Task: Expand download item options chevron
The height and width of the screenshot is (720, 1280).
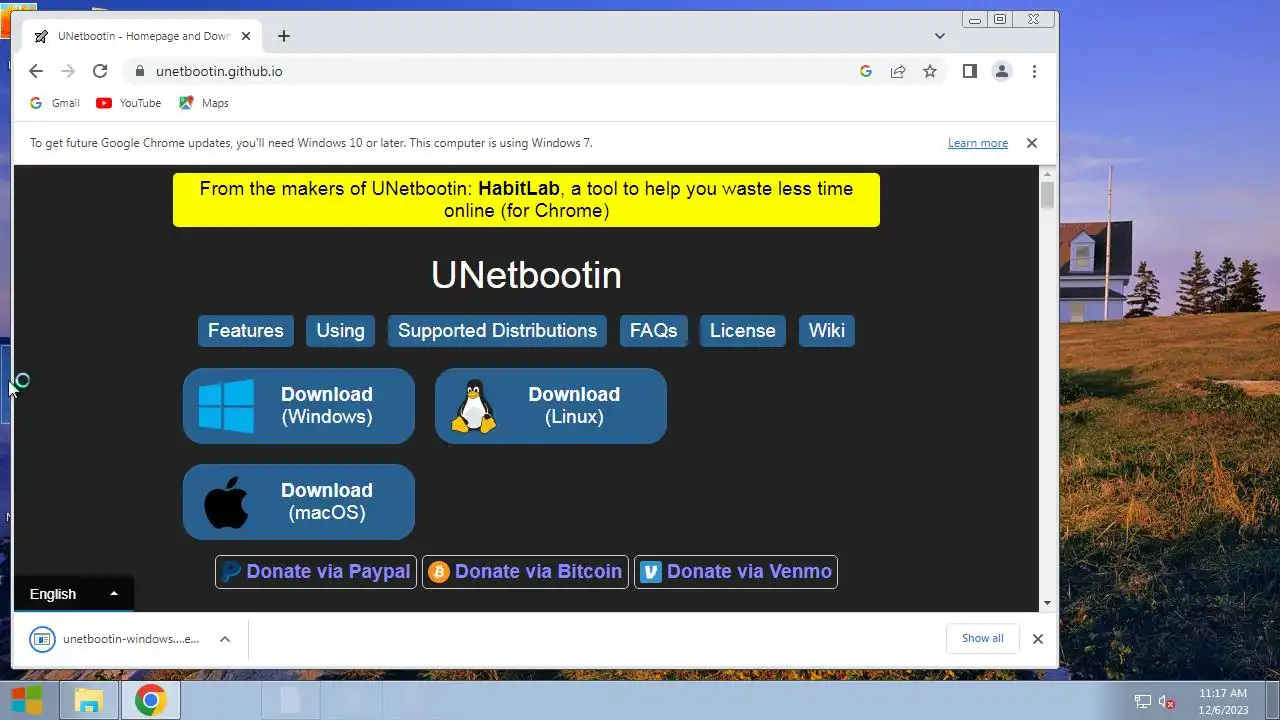Action: 225,639
